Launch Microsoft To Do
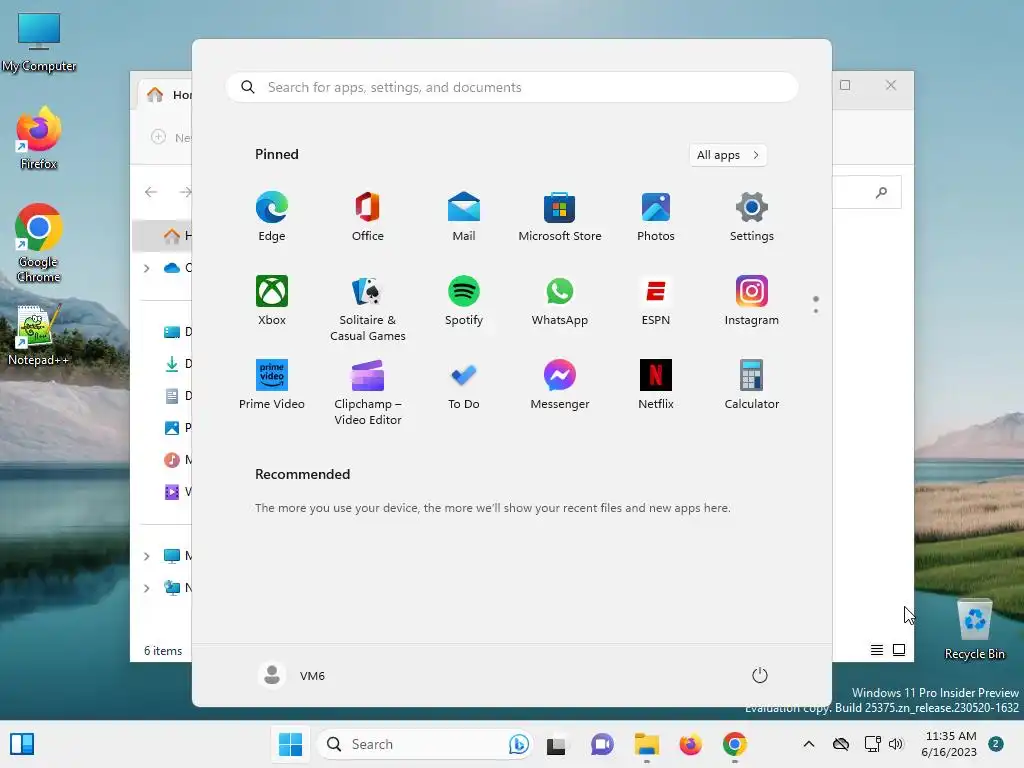 click(464, 385)
